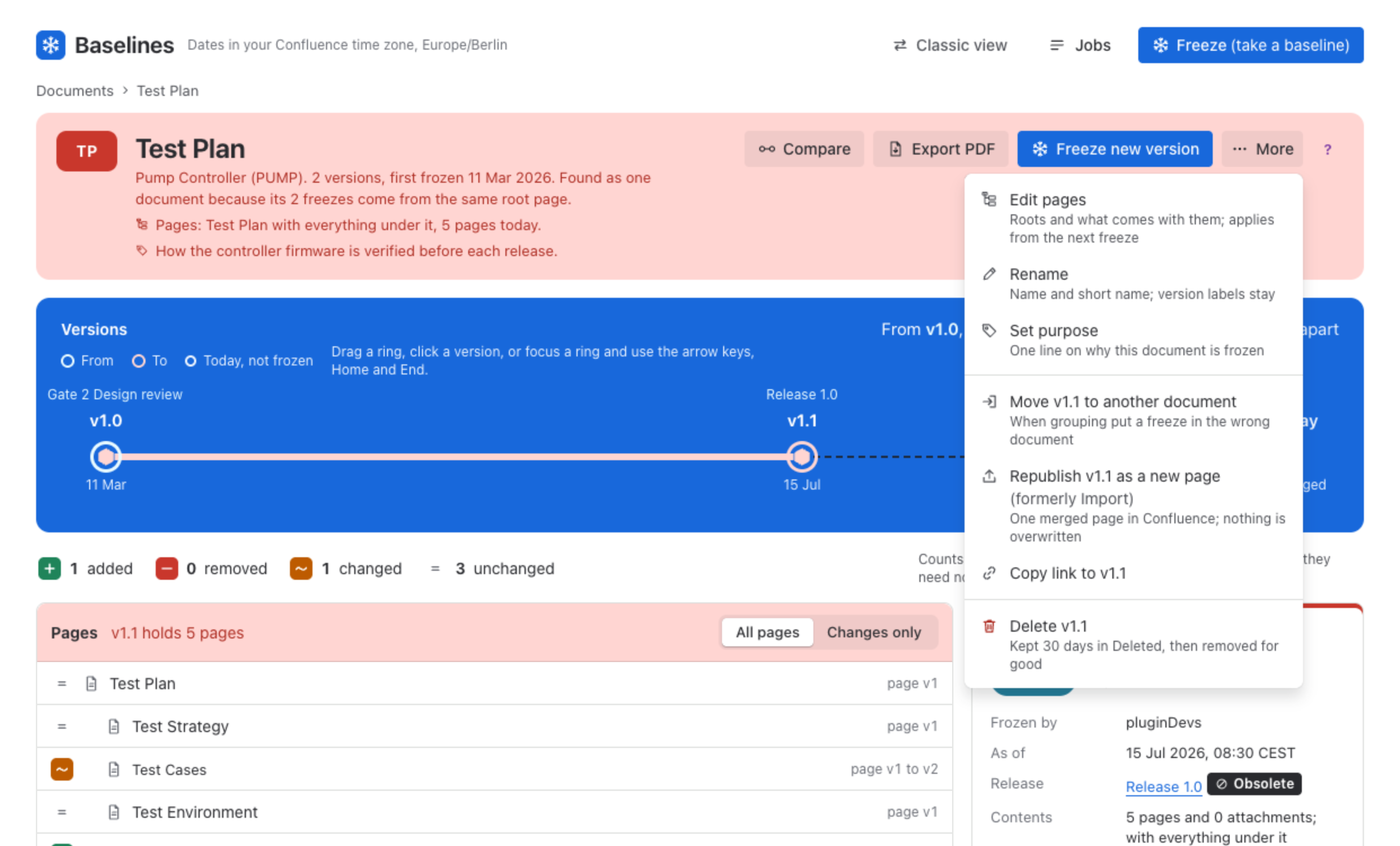Viewport: 1400px width, 846px height.
Task: Click the green plus added badge
Action: [x=50, y=568]
